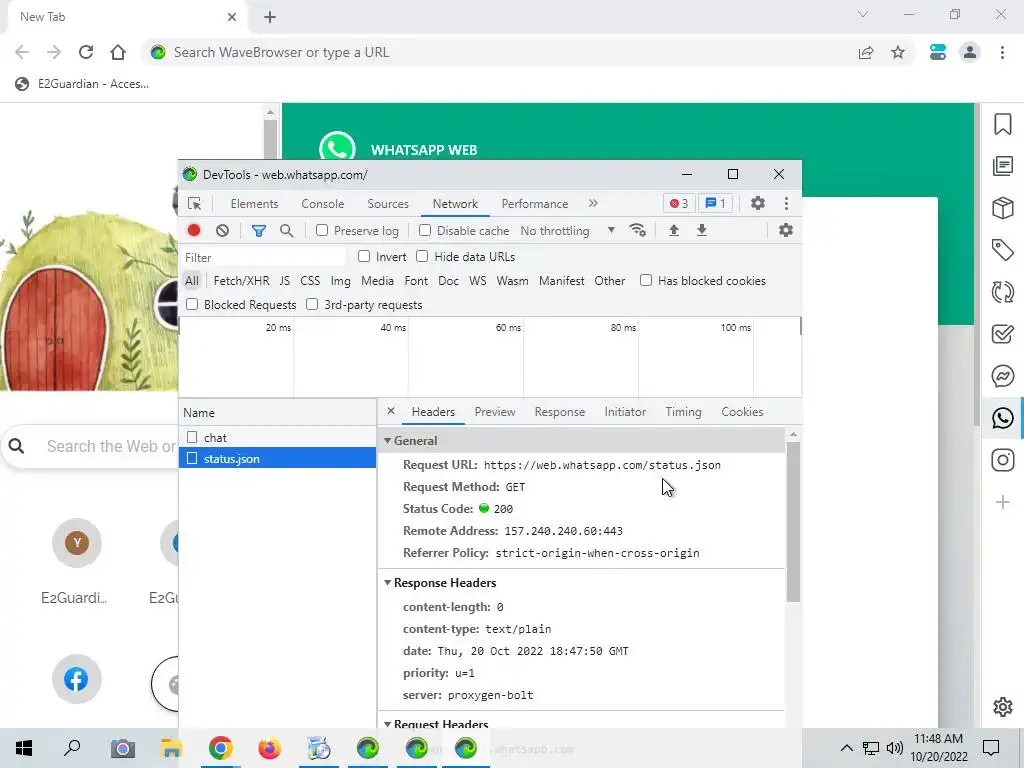Open WhatsApp icon in browser sidebar
The image size is (1024, 768).
click(1002, 418)
